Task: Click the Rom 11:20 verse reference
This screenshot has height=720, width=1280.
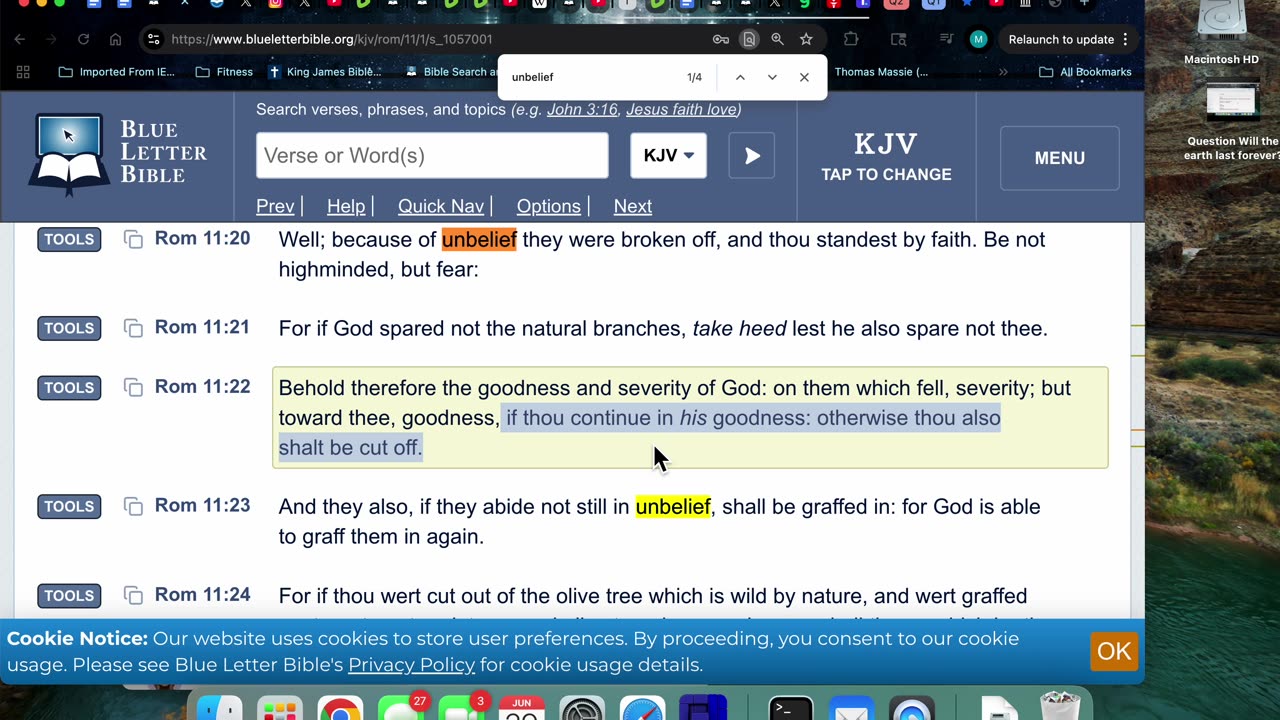Action: point(202,238)
